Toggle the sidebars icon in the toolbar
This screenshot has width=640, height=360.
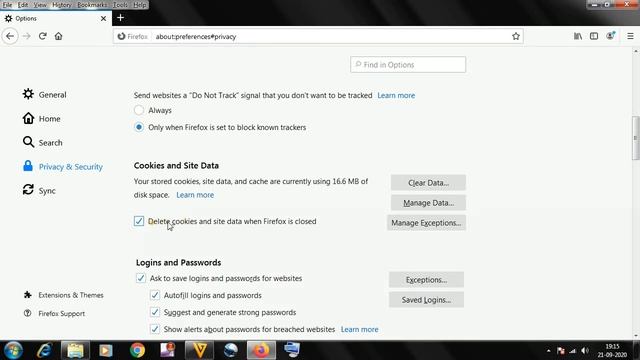594,36
